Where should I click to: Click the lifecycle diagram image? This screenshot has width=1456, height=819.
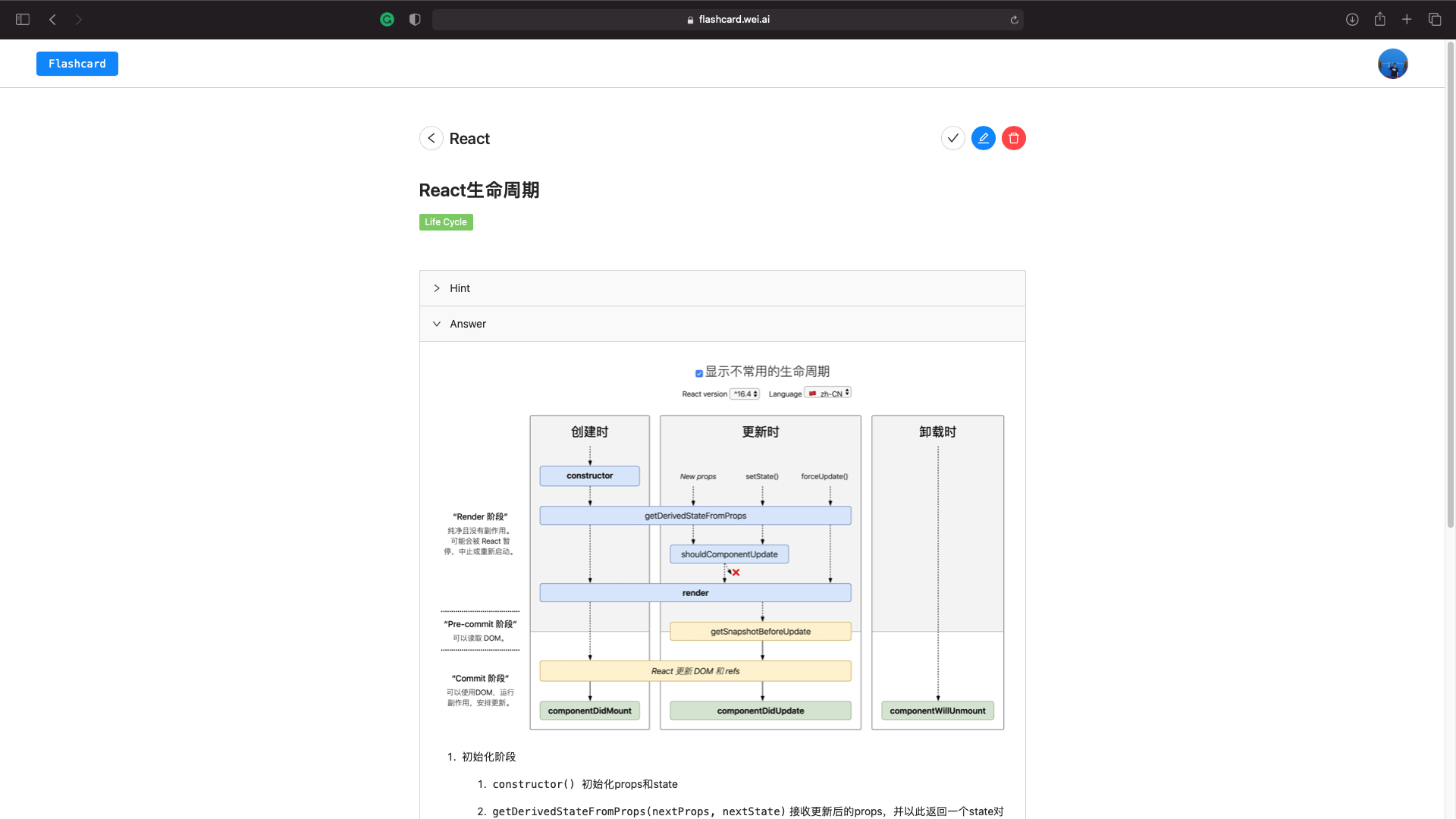pos(723,547)
